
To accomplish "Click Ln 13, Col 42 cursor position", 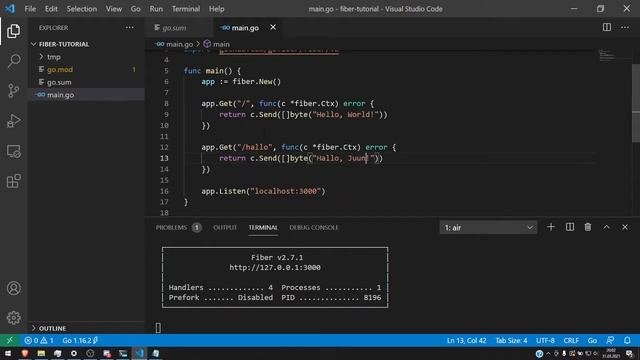I will coord(467,340).
